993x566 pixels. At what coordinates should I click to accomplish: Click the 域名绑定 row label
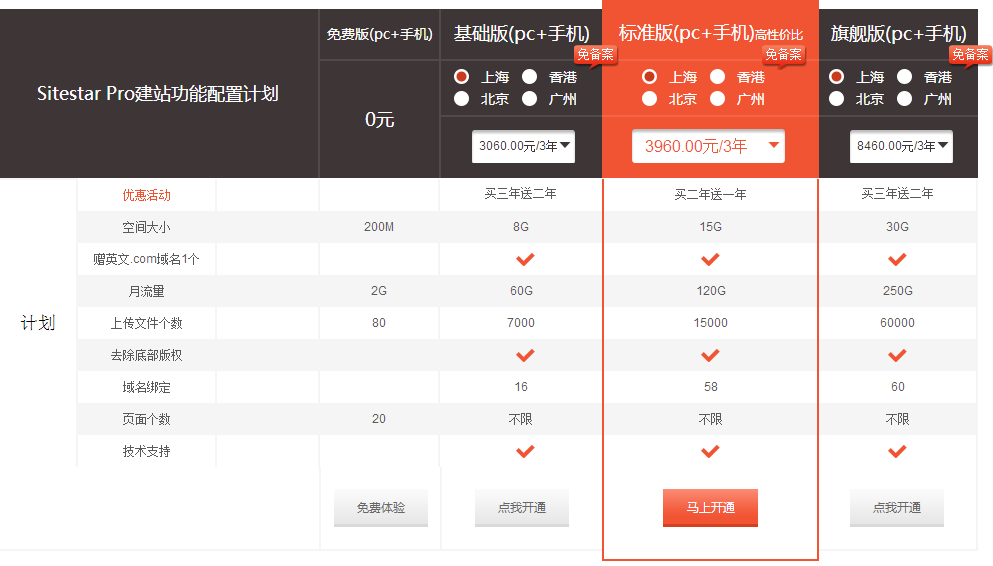click(x=146, y=387)
